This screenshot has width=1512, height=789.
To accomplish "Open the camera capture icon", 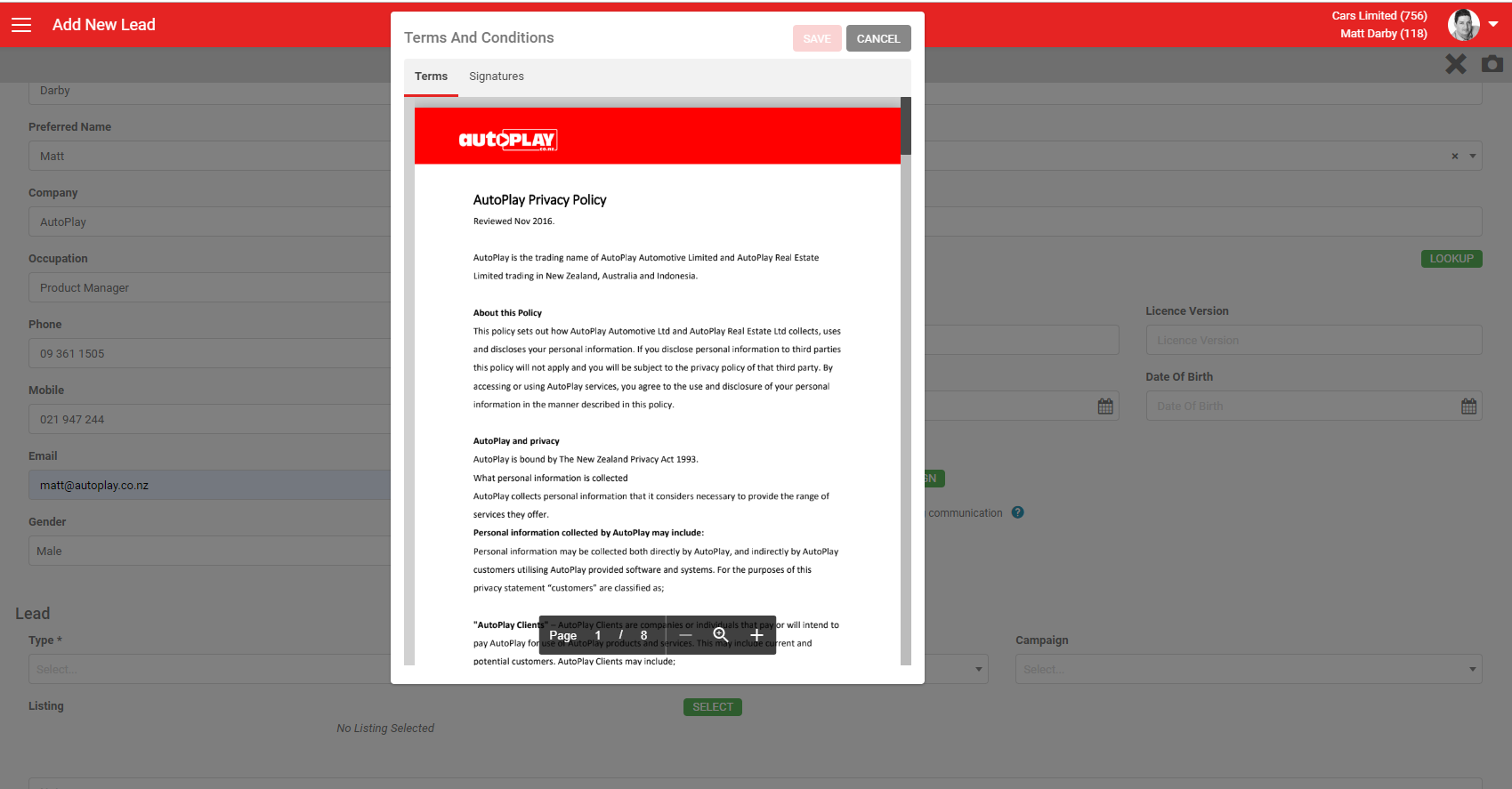I will (x=1492, y=64).
